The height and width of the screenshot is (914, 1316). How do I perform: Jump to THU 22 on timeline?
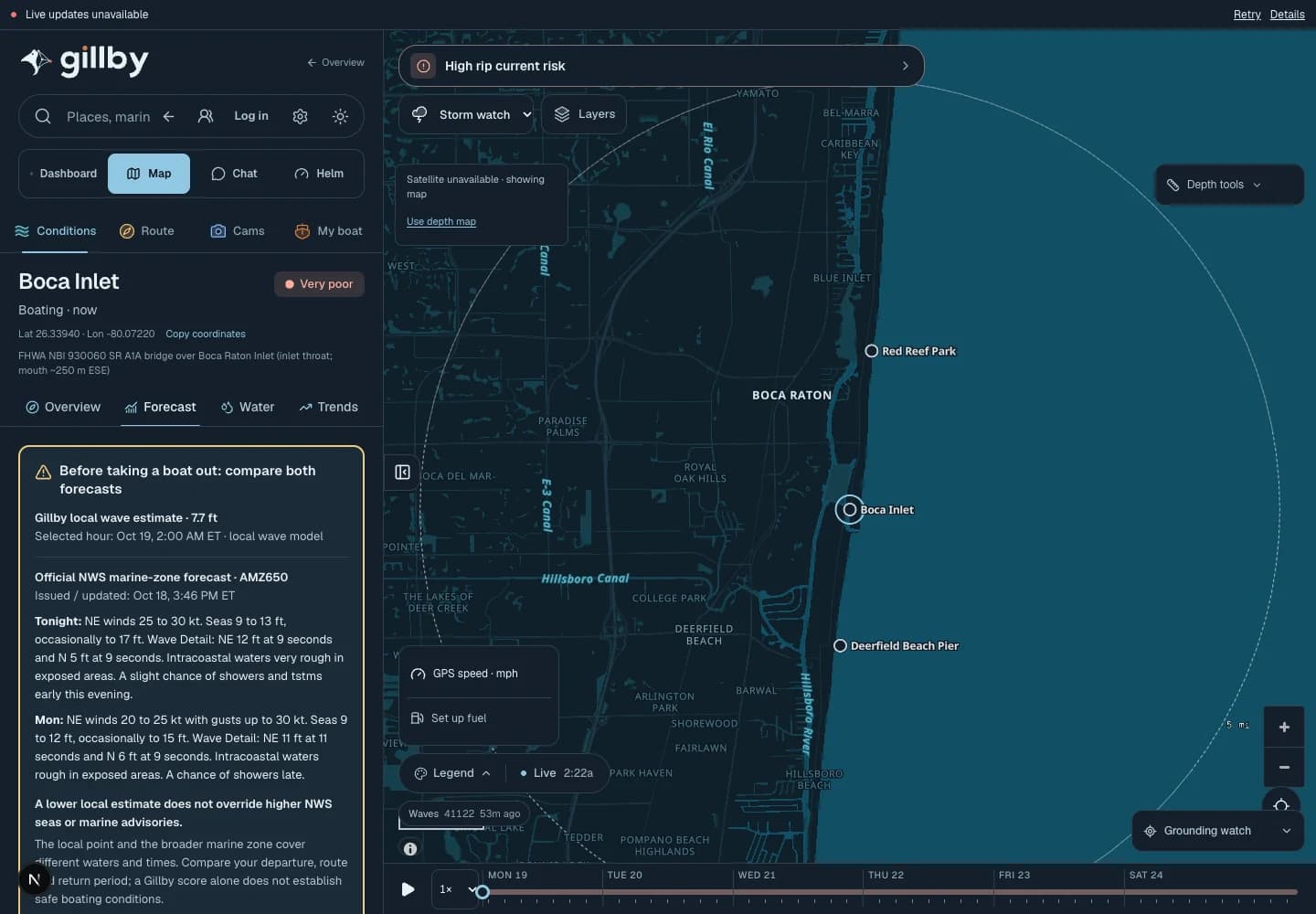886,876
